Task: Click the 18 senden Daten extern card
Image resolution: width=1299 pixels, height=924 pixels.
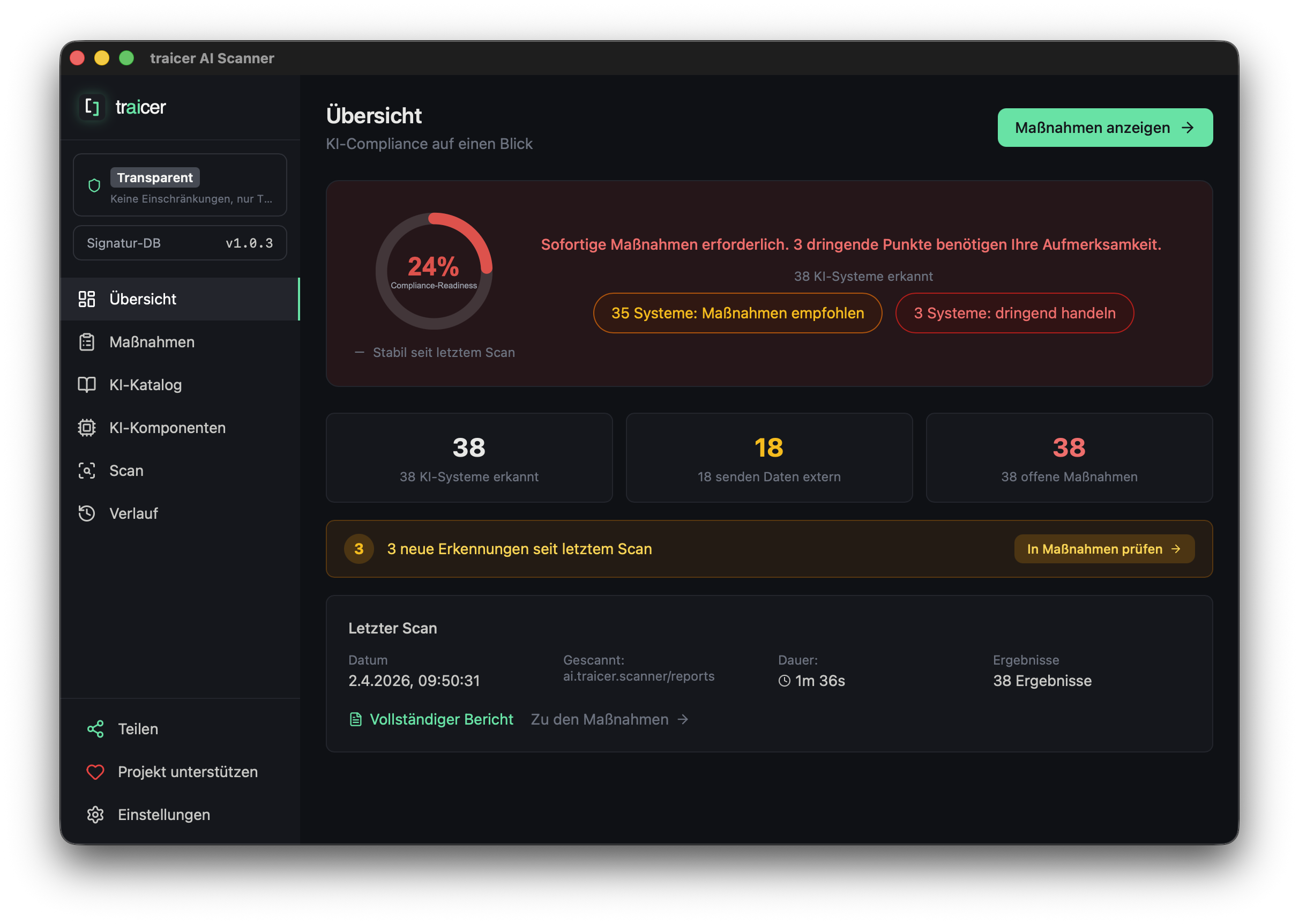Action: (x=769, y=458)
